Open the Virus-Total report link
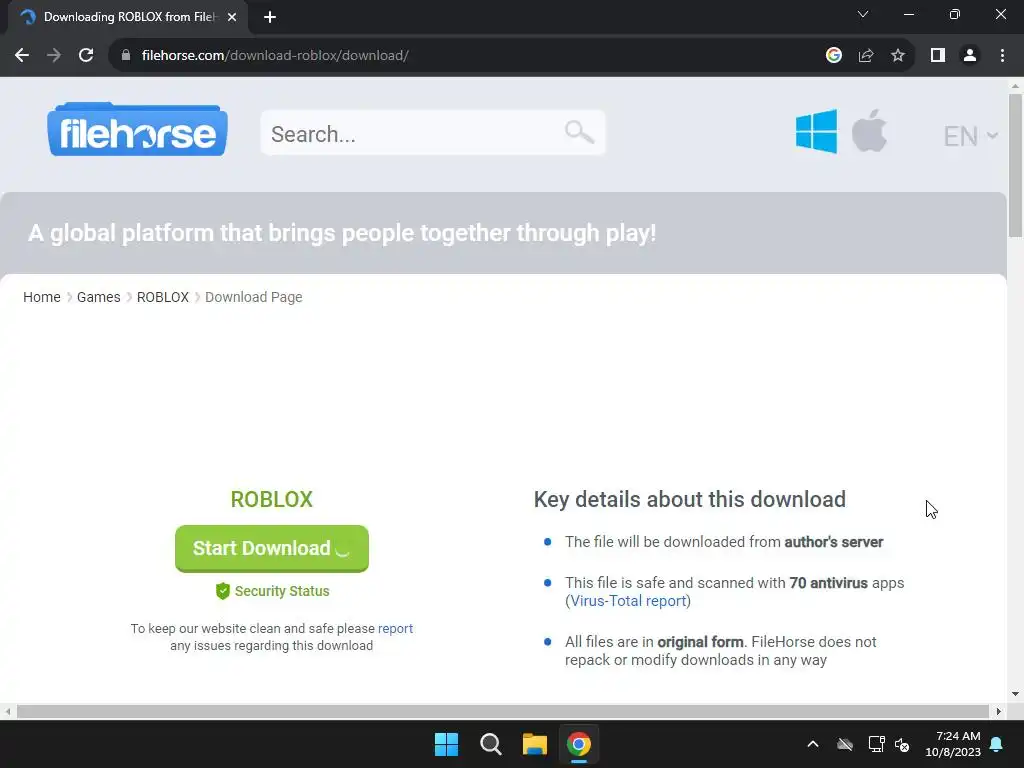The image size is (1024, 768). click(x=628, y=601)
